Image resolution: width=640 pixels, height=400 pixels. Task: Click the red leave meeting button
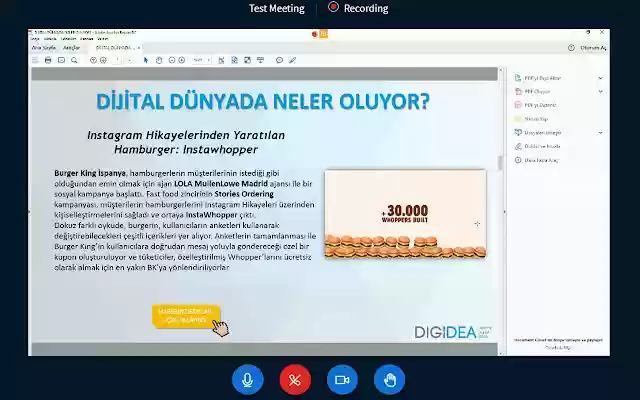[295, 380]
